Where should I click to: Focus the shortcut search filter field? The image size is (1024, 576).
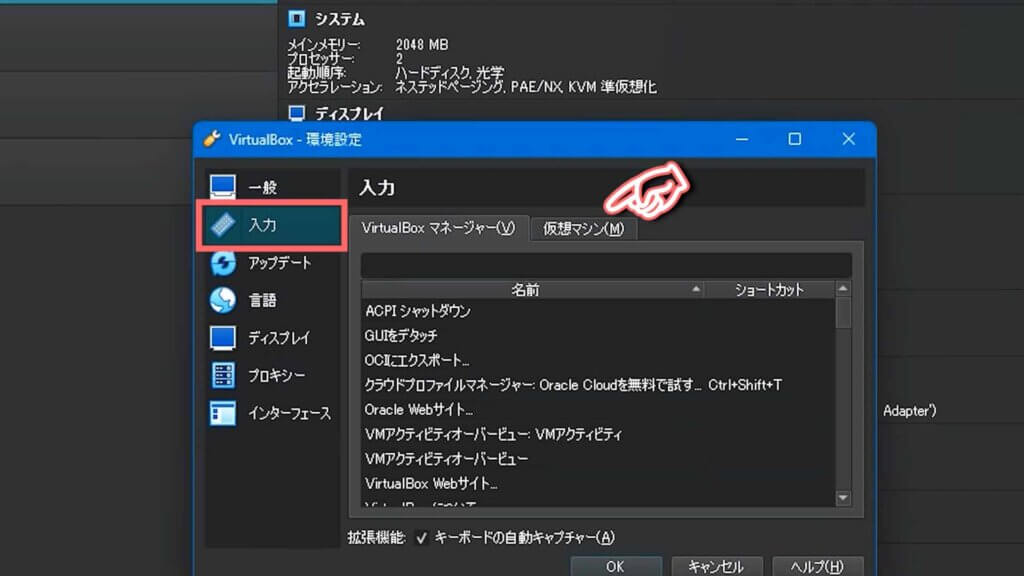click(x=606, y=265)
